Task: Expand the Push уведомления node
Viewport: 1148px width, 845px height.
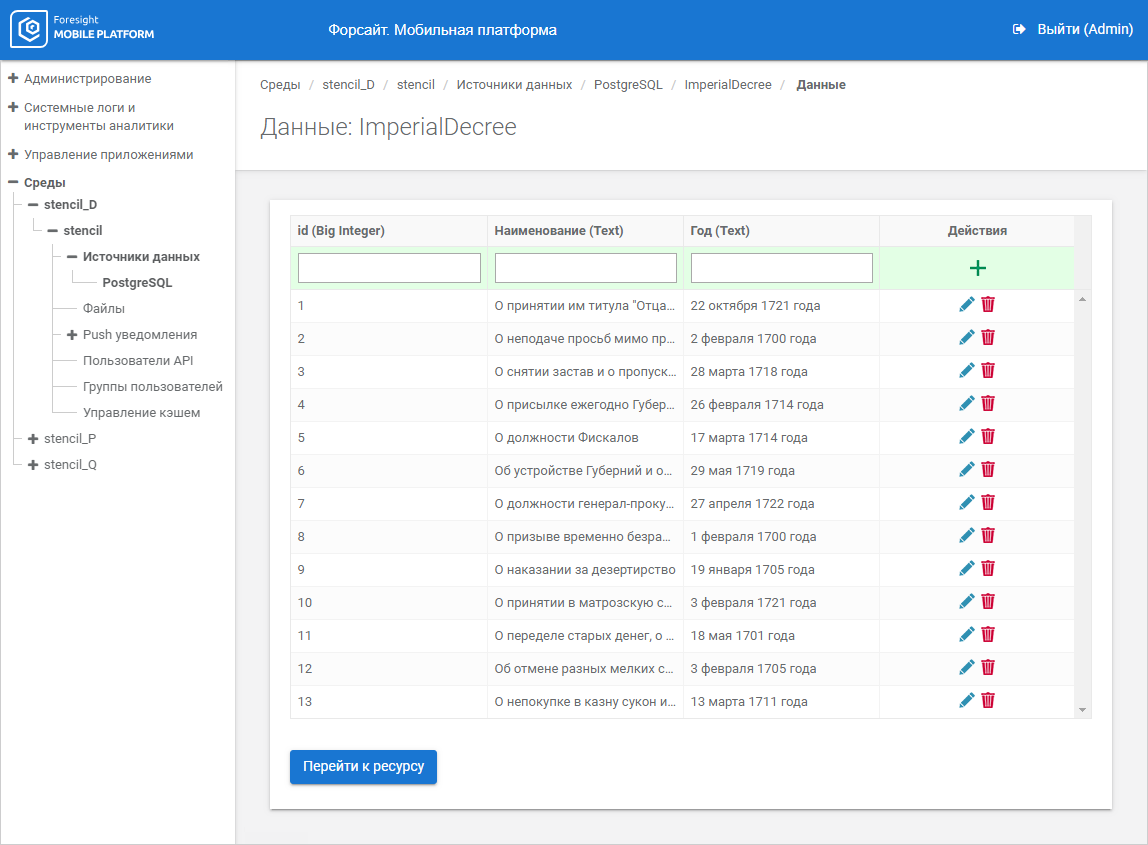Action: pyautogui.click(x=72, y=335)
